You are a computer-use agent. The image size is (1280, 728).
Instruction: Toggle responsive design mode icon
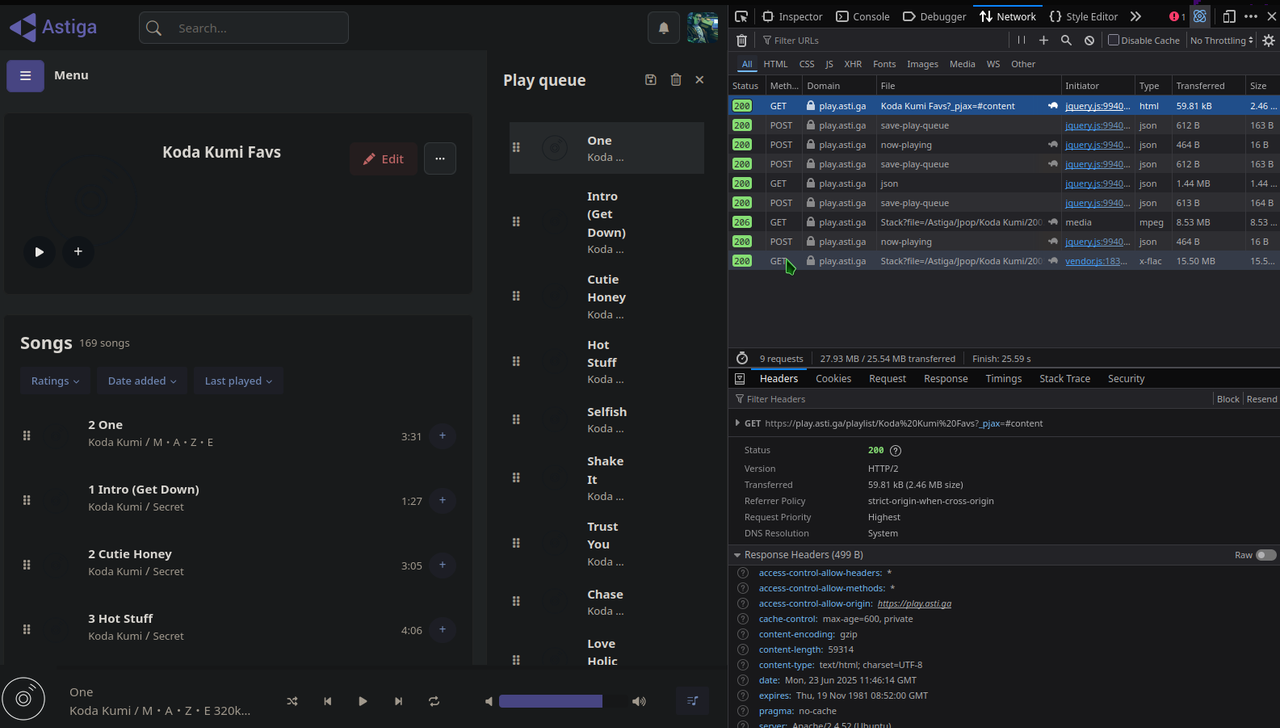(x=1229, y=16)
